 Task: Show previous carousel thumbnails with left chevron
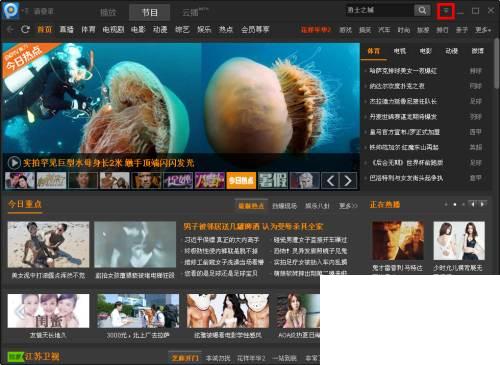tap(330, 181)
